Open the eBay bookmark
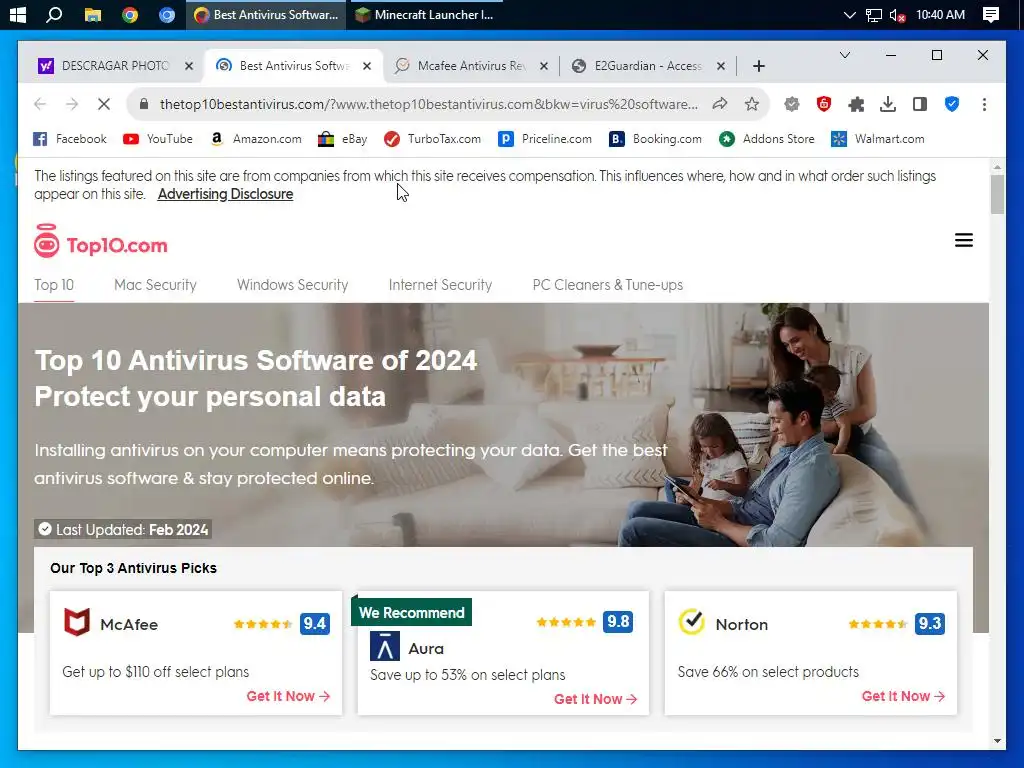Viewport: 1024px width, 768px height. [343, 139]
